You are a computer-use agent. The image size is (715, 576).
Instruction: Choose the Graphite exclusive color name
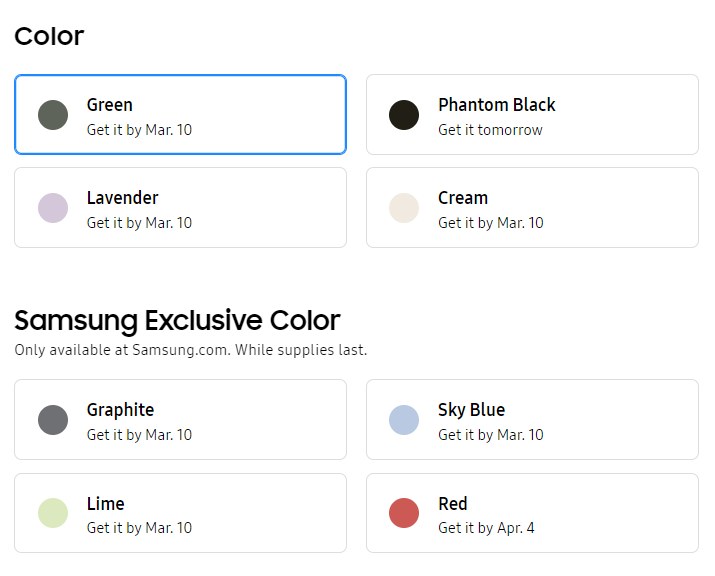pos(120,410)
